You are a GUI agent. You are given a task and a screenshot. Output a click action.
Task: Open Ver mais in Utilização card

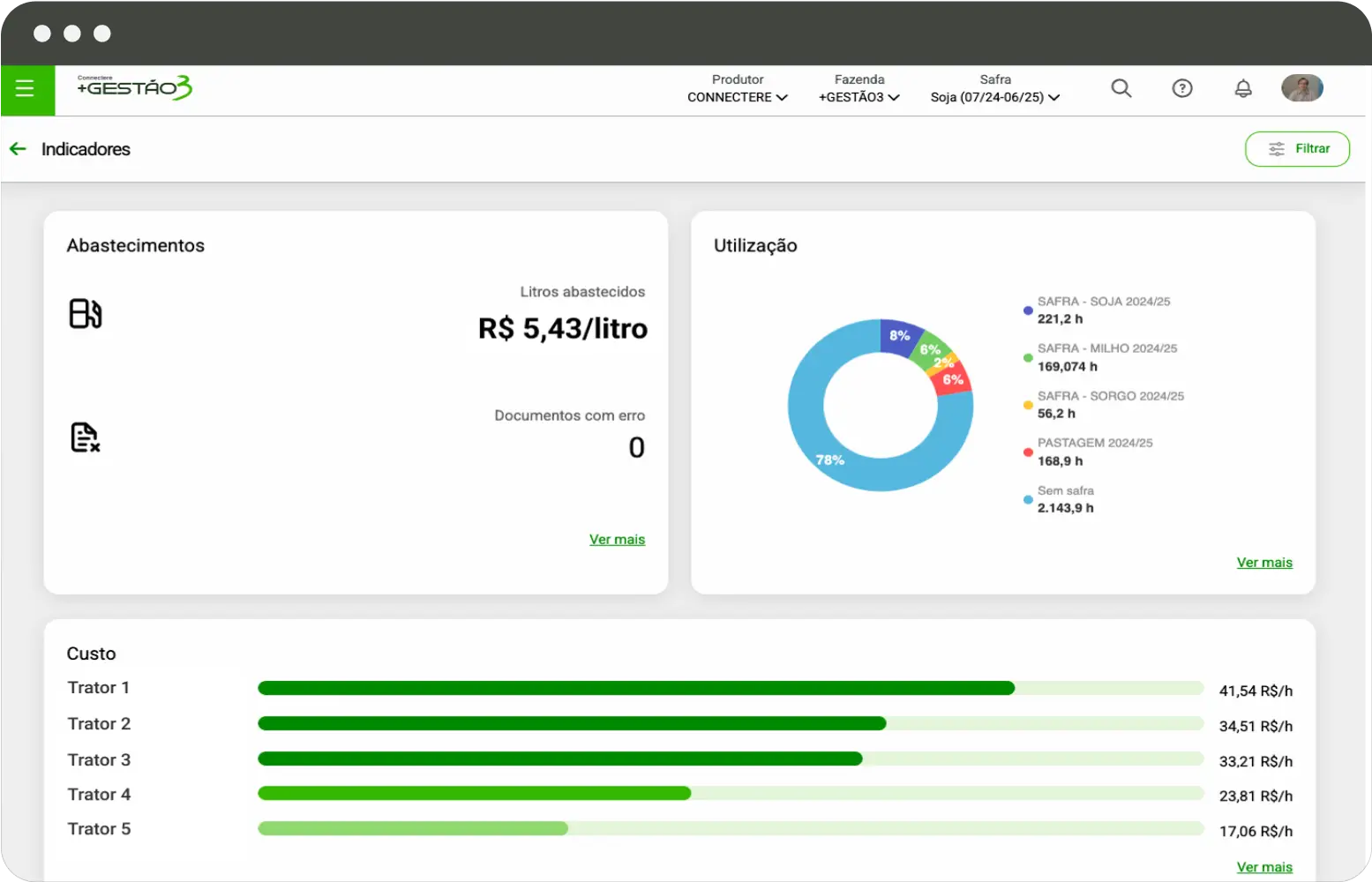1263,562
